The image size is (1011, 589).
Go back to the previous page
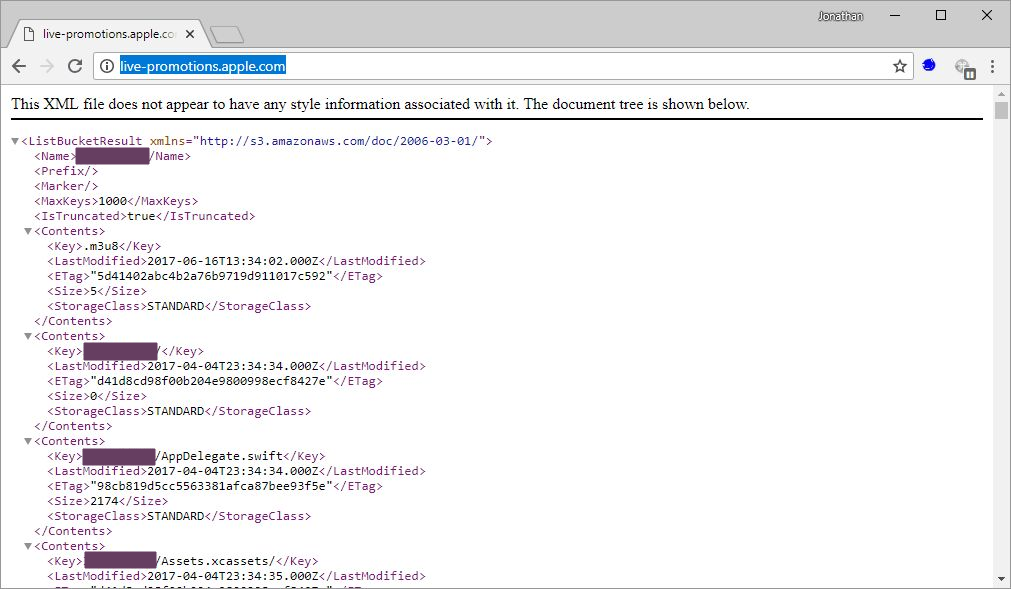click(19, 66)
